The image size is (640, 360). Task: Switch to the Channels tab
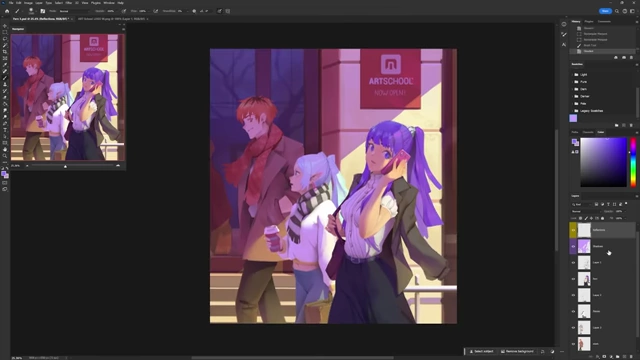tap(588, 132)
